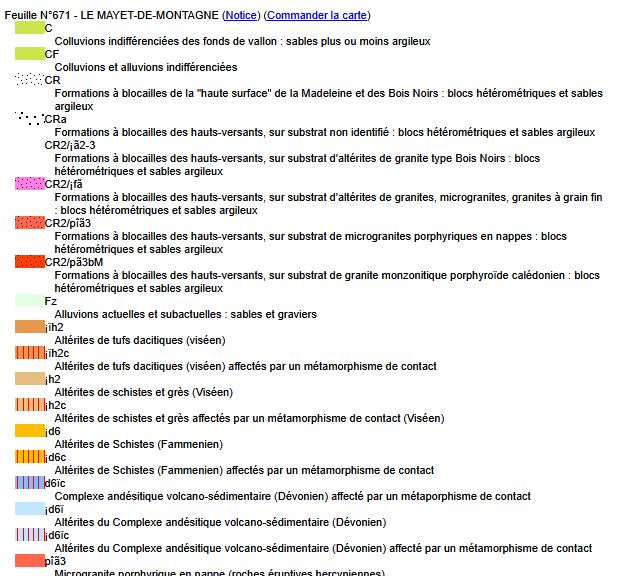
Task: Select the green swatch labeled C
Action: point(29,28)
